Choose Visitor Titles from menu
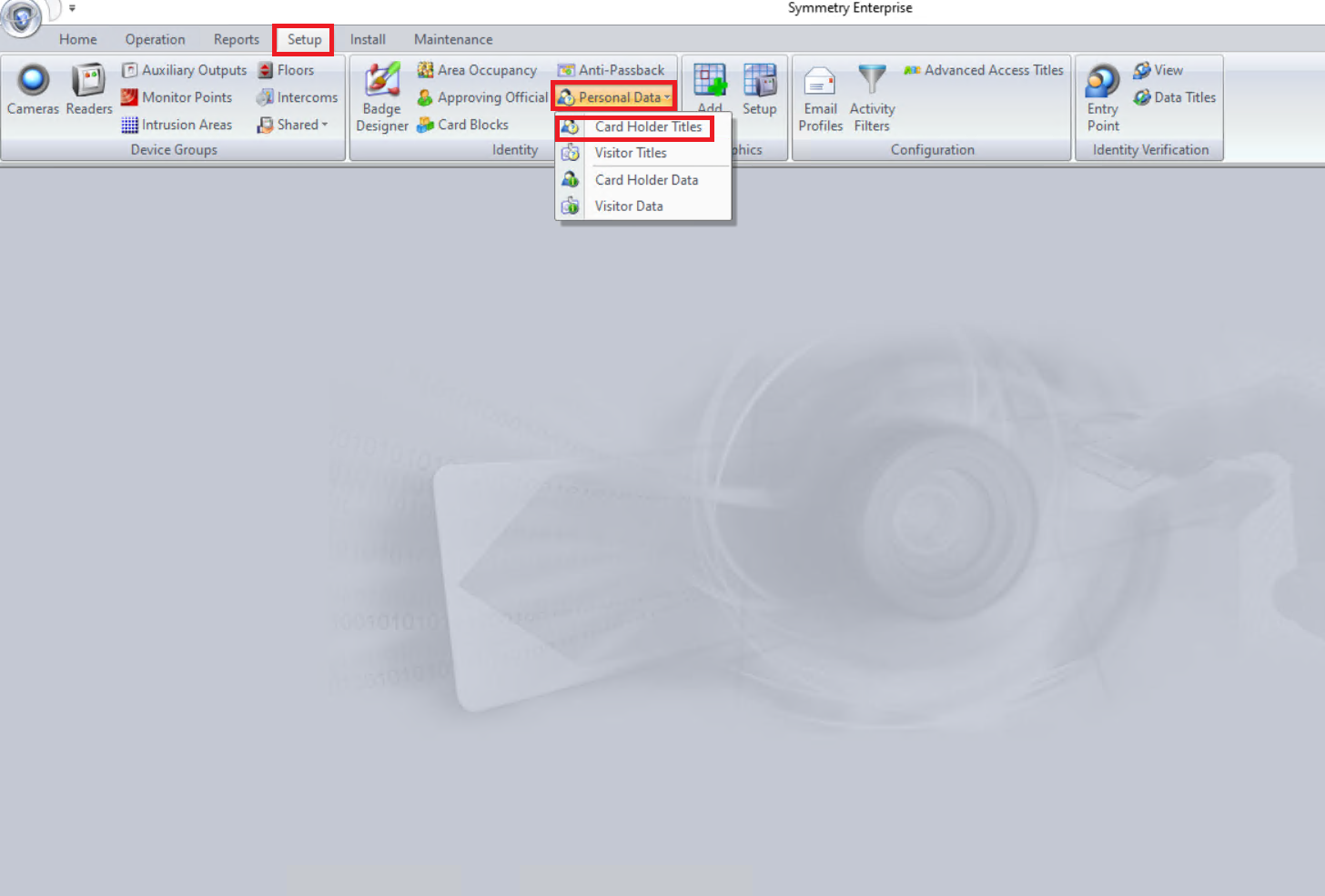Image resolution: width=1325 pixels, height=896 pixels. 642,153
